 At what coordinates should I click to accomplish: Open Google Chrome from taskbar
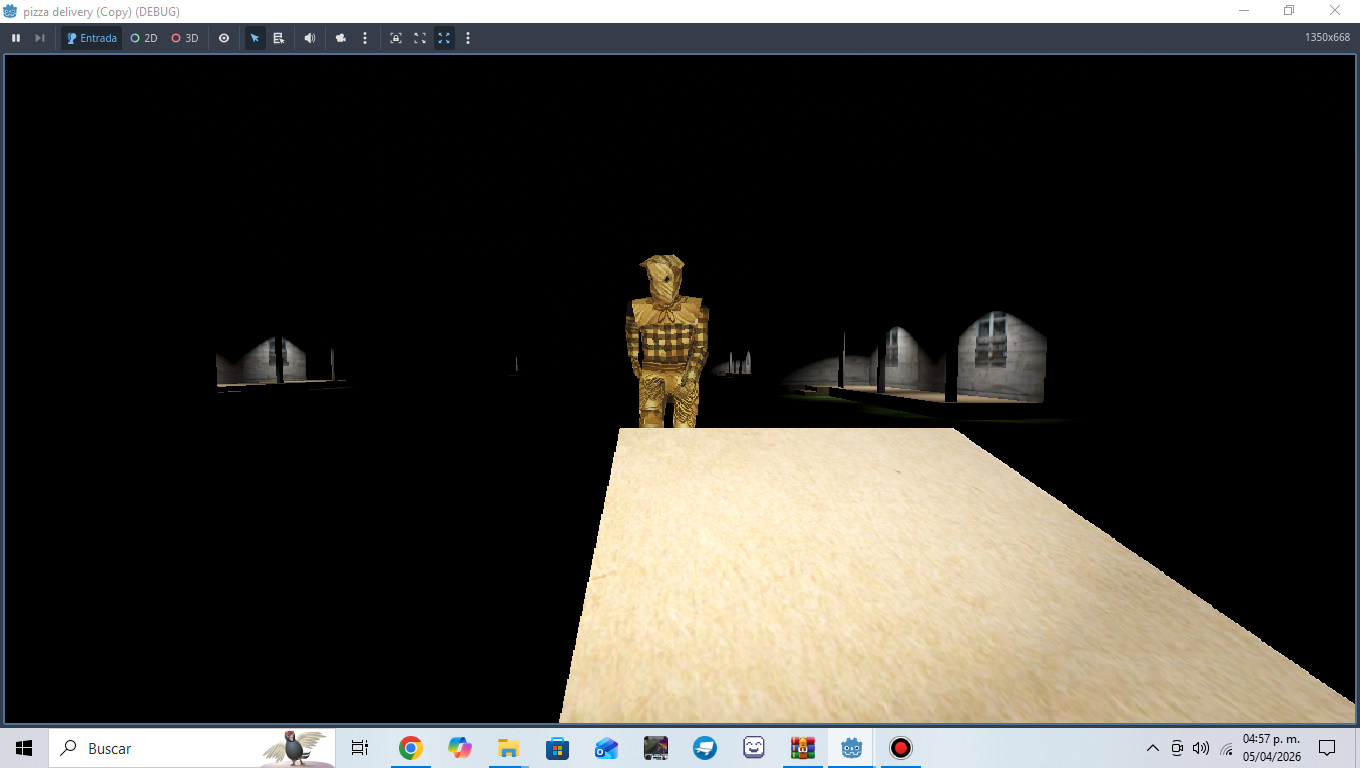click(x=410, y=748)
